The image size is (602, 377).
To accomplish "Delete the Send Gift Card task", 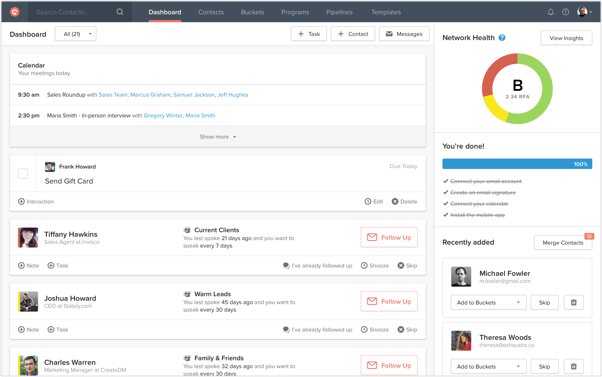I will (x=404, y=202).
